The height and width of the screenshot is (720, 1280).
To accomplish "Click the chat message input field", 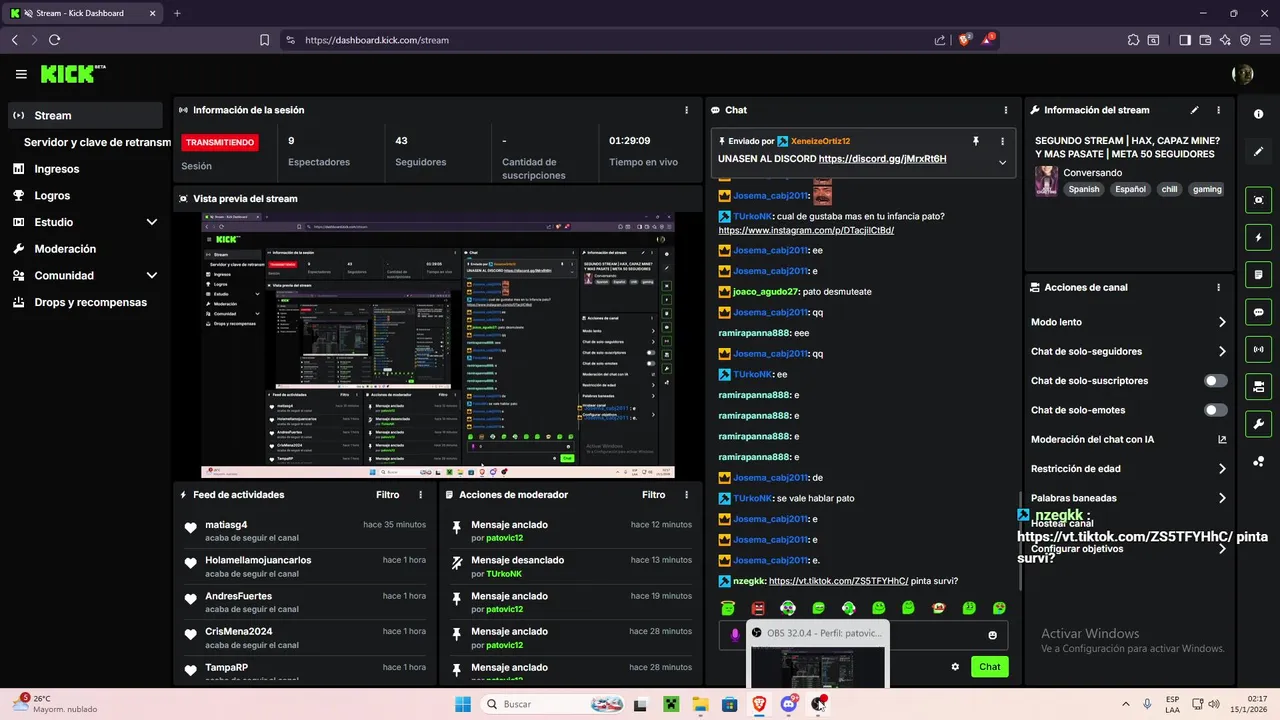I will click(863, 635).
